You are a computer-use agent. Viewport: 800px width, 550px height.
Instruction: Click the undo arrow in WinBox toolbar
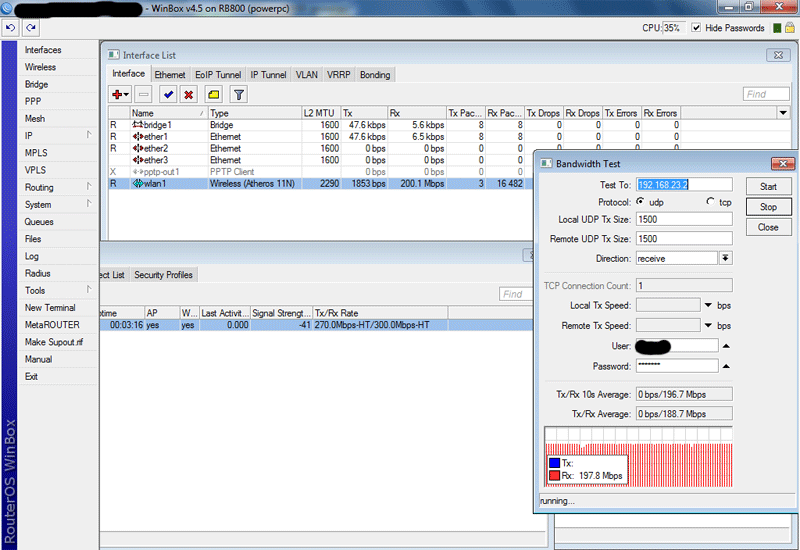pos(10,28)
